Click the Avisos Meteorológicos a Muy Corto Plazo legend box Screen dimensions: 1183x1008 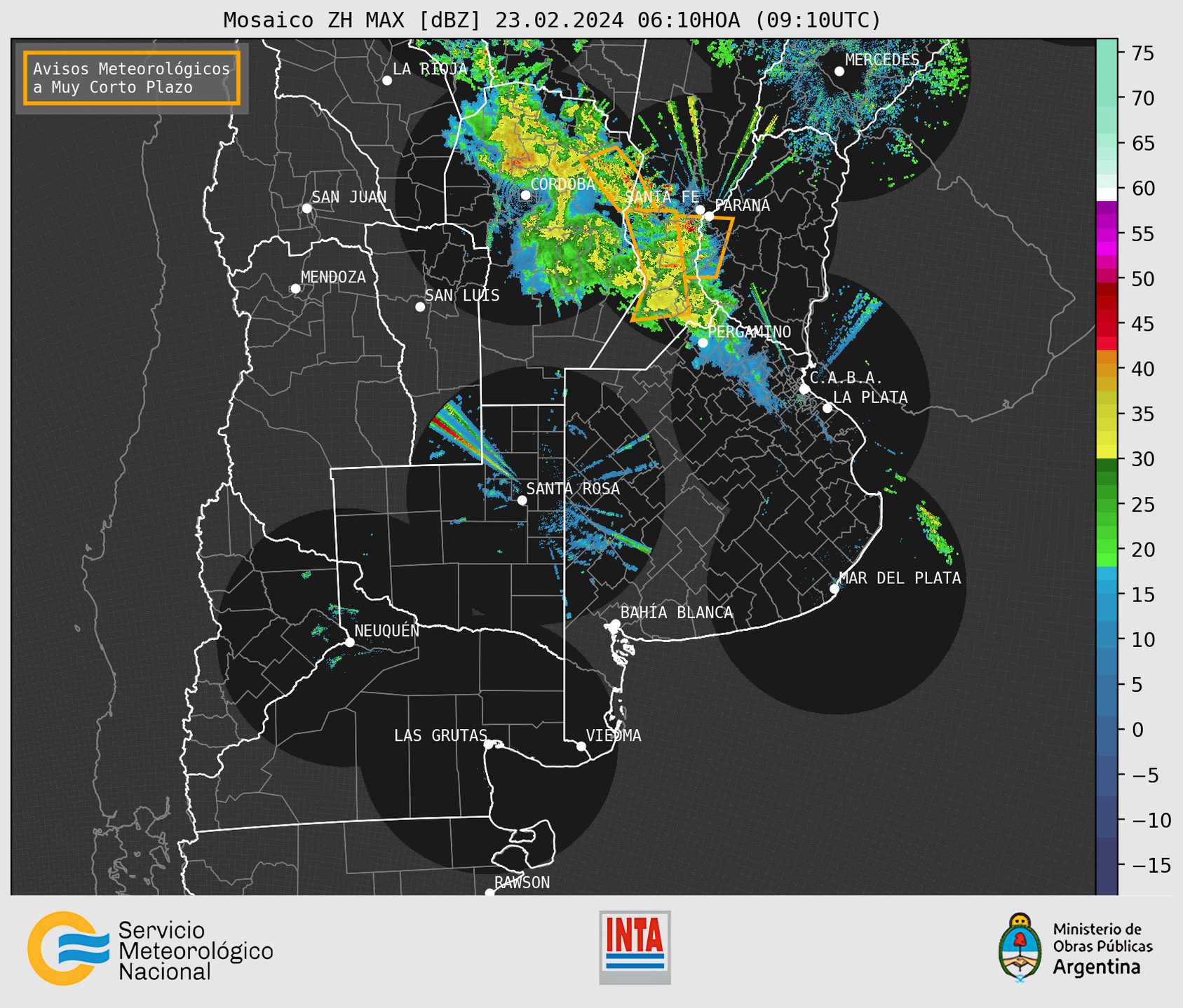pyautogui.click(x=132, y=78)
